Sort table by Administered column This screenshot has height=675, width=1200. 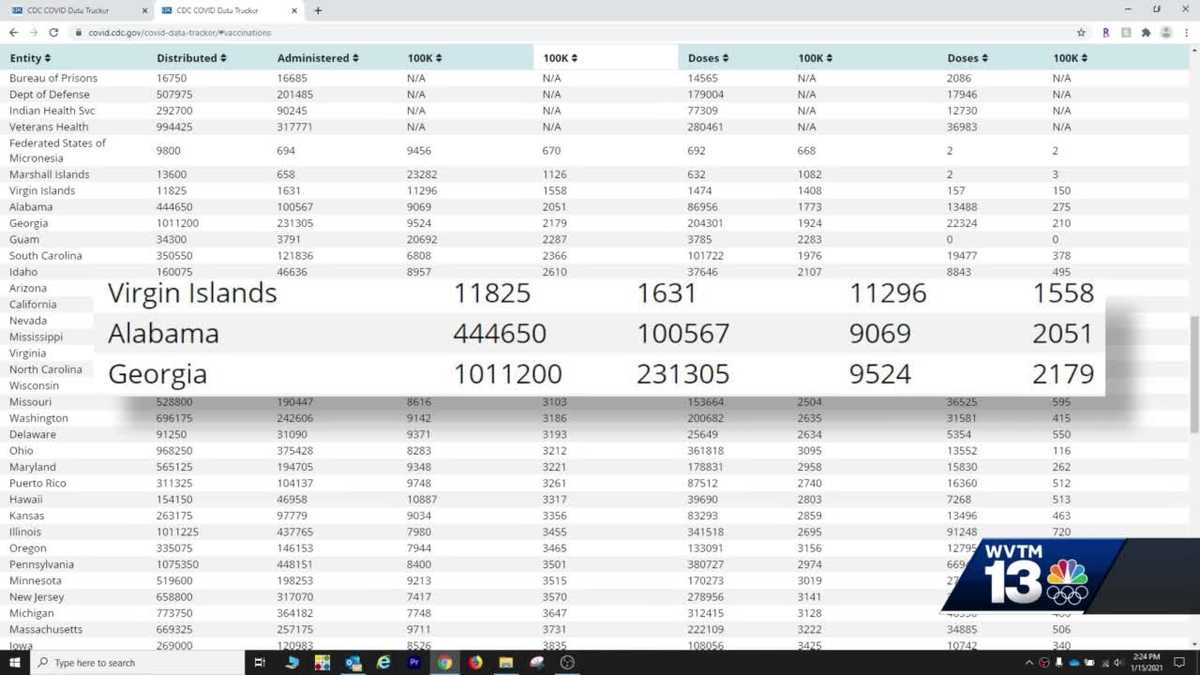pyautogui.click(x=317, y=58)
